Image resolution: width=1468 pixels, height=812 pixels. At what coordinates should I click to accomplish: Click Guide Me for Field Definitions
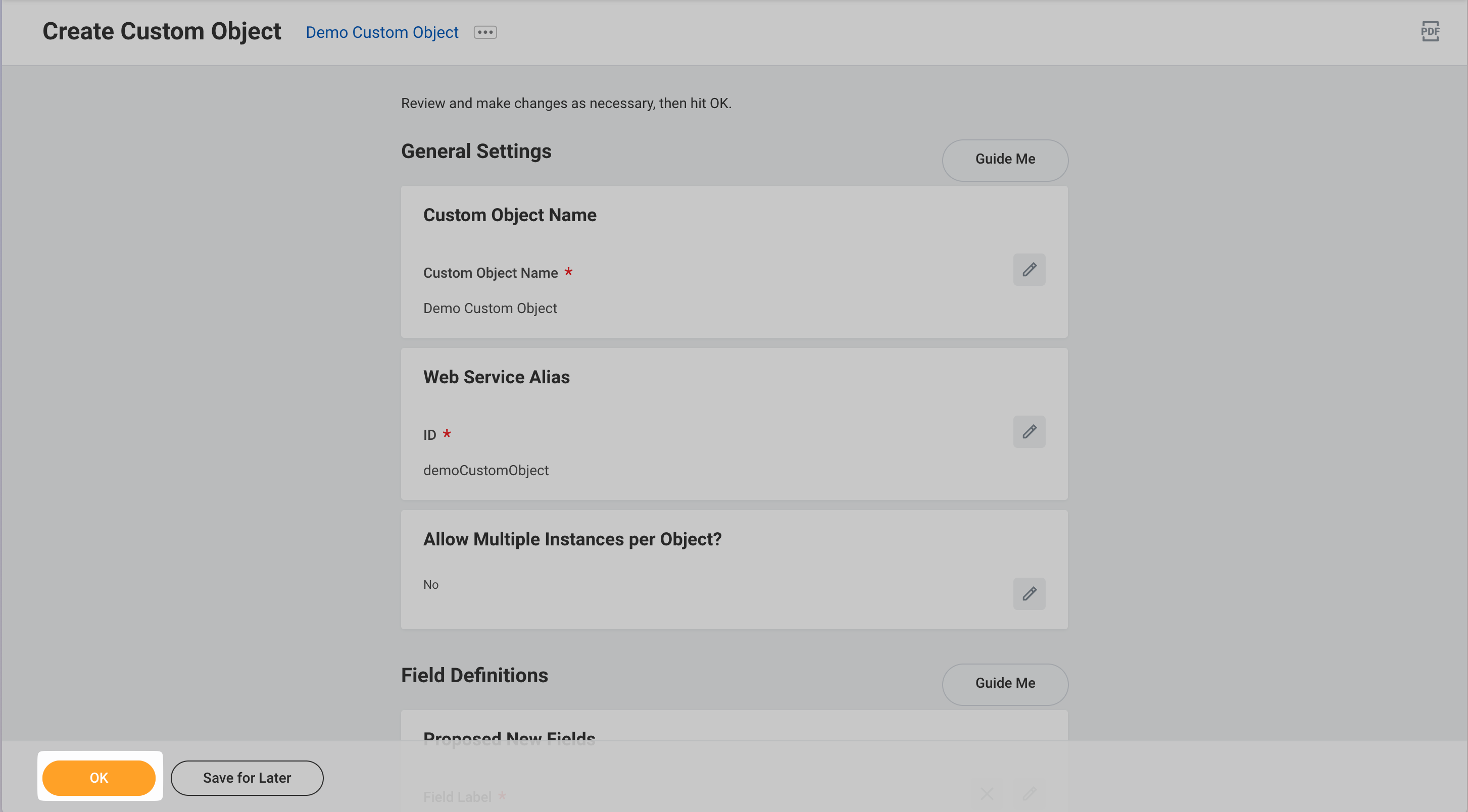point(1005,683)
